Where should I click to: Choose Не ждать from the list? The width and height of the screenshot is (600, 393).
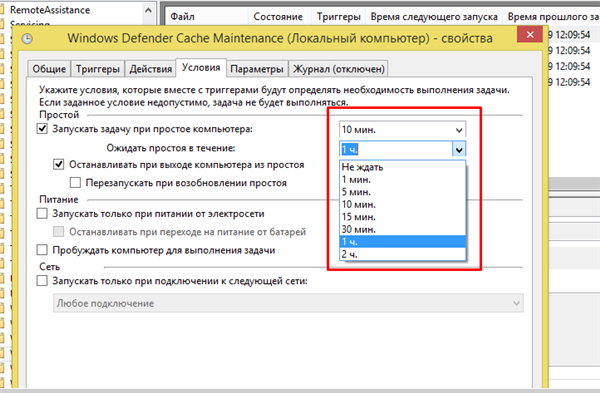(x=403, y=167)
